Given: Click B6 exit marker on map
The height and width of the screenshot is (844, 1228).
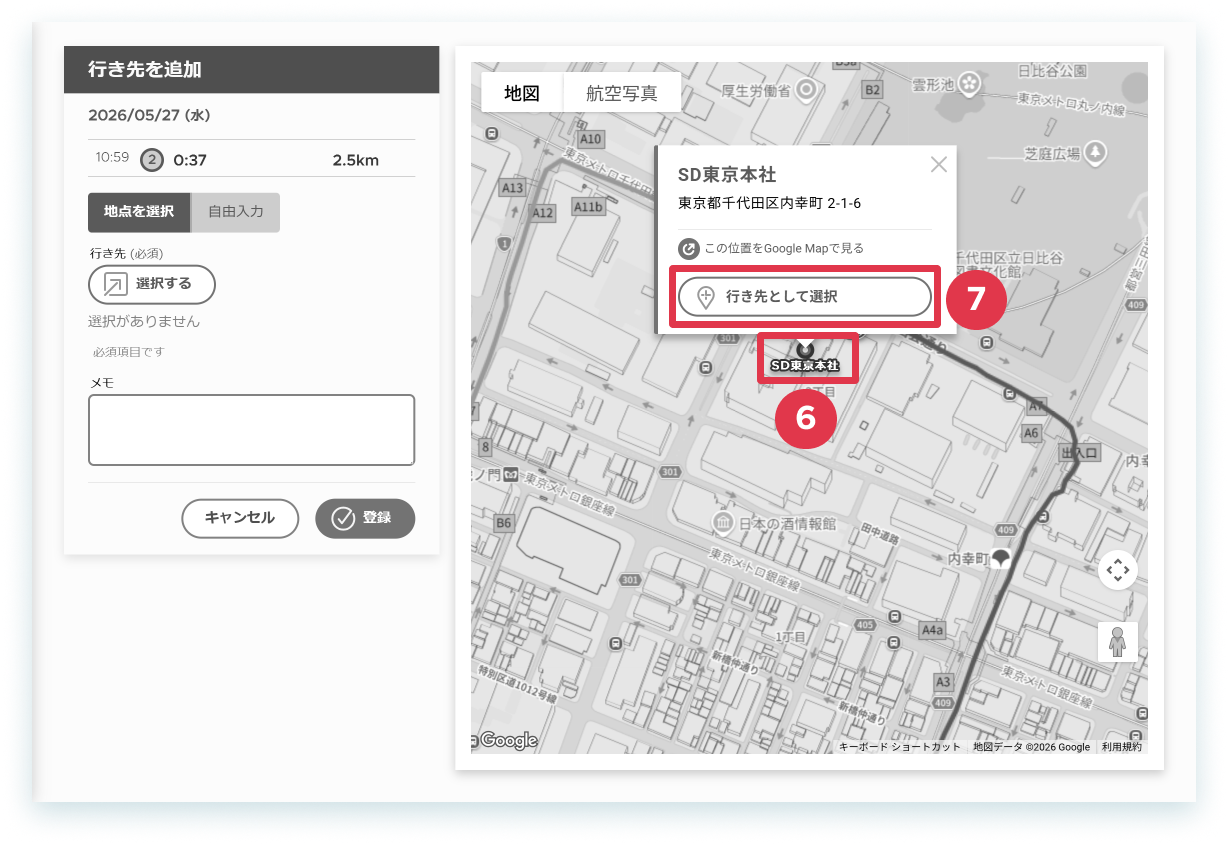Looking at the screenshot, I should (x=504, y=522).
